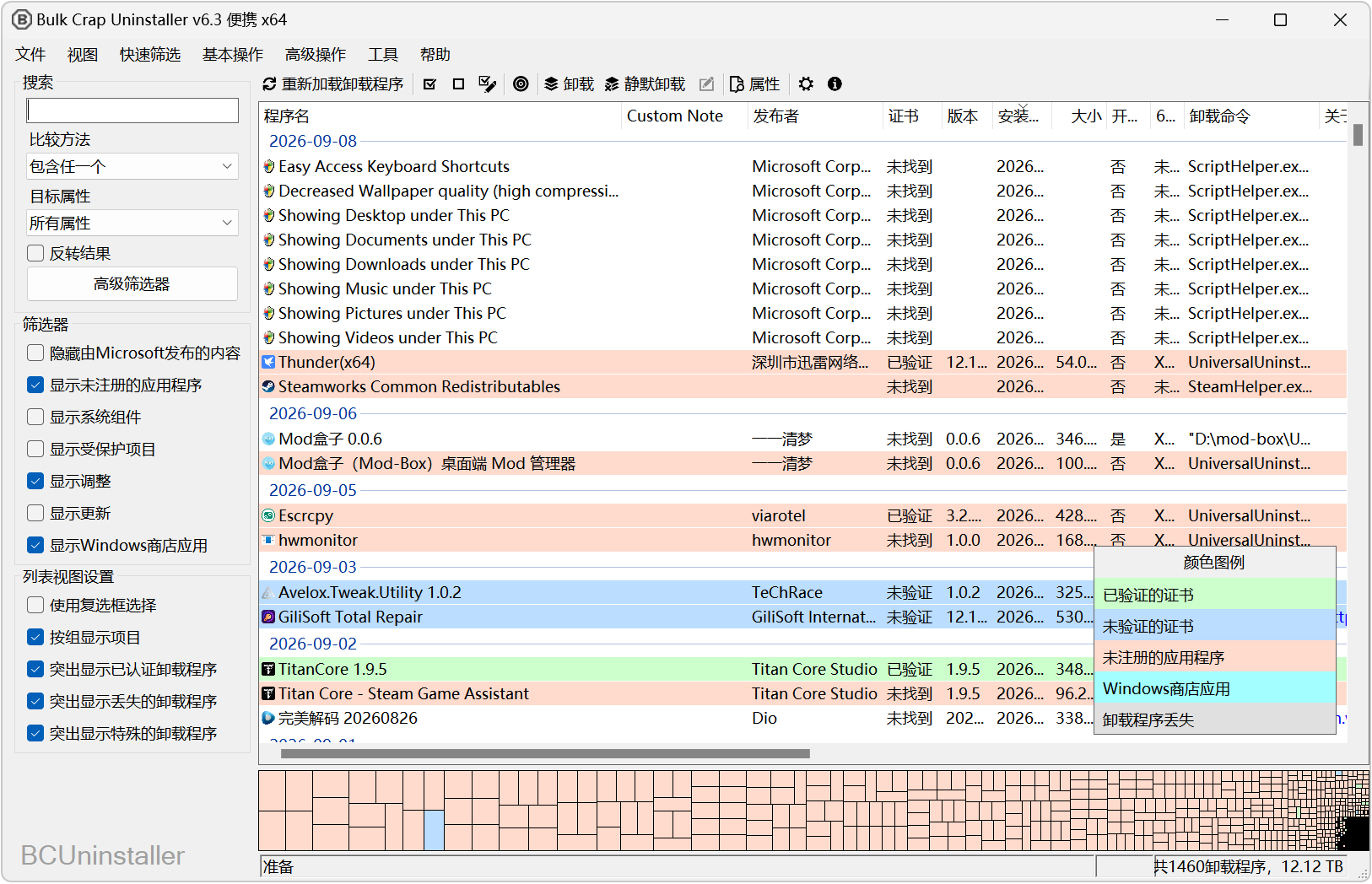
Task: Collapse the 2026-09-02 group header
Action: 313,644
